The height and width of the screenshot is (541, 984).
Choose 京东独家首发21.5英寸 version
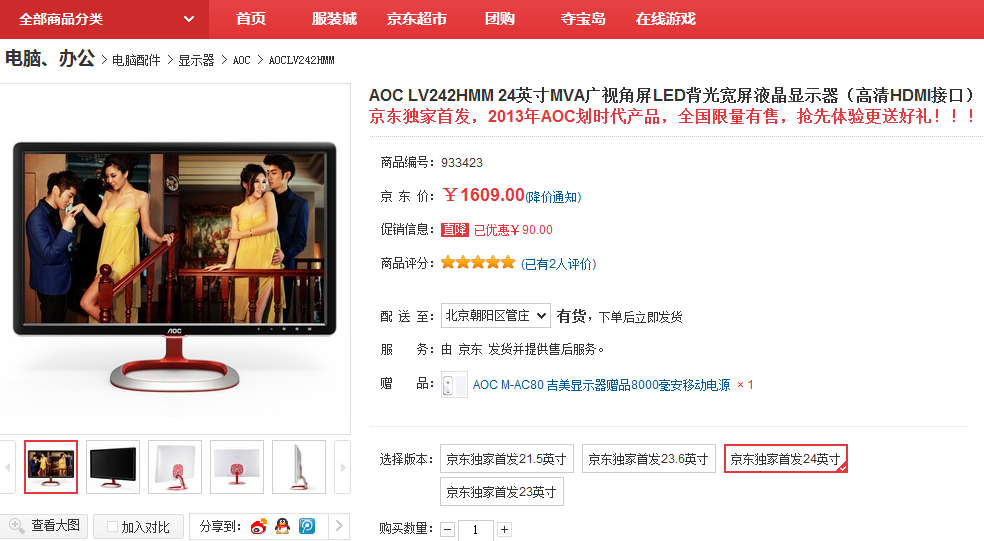pos(506,459)
